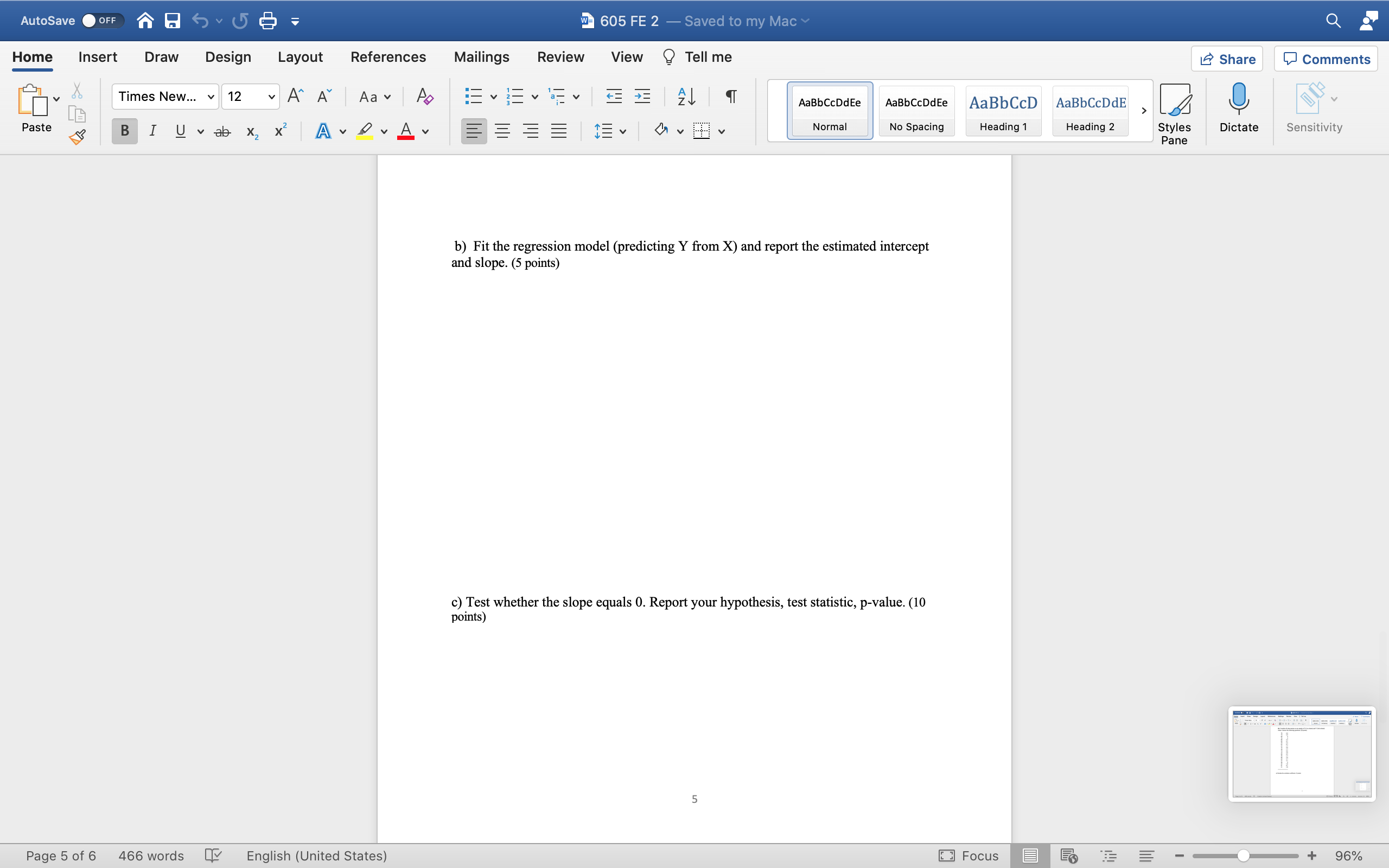The image size is (1389, 868).
Task: Open Comments
Action: coord(1326,59)
